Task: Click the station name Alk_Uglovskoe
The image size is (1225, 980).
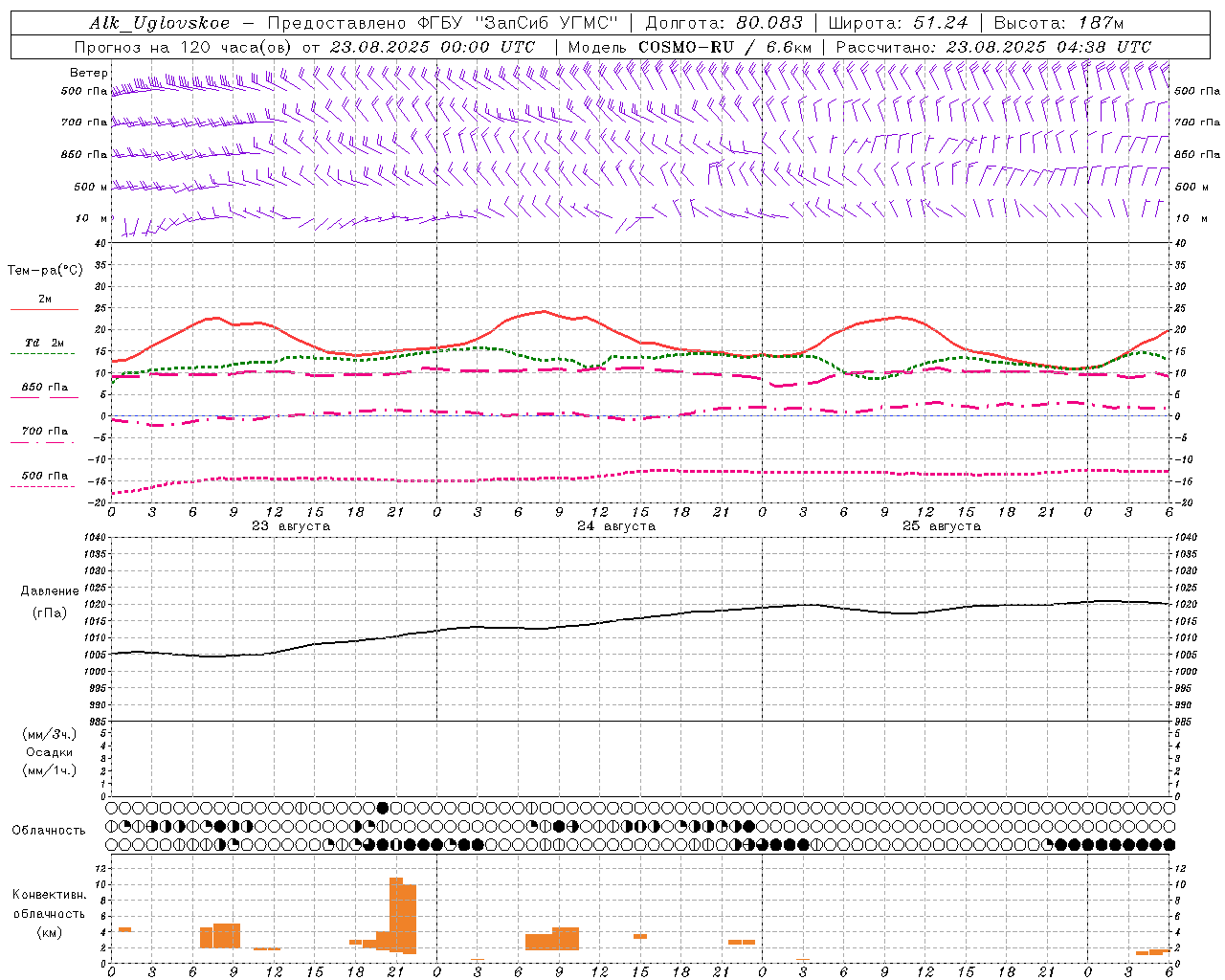Action: pyautogui.click(x=160, y=23)
